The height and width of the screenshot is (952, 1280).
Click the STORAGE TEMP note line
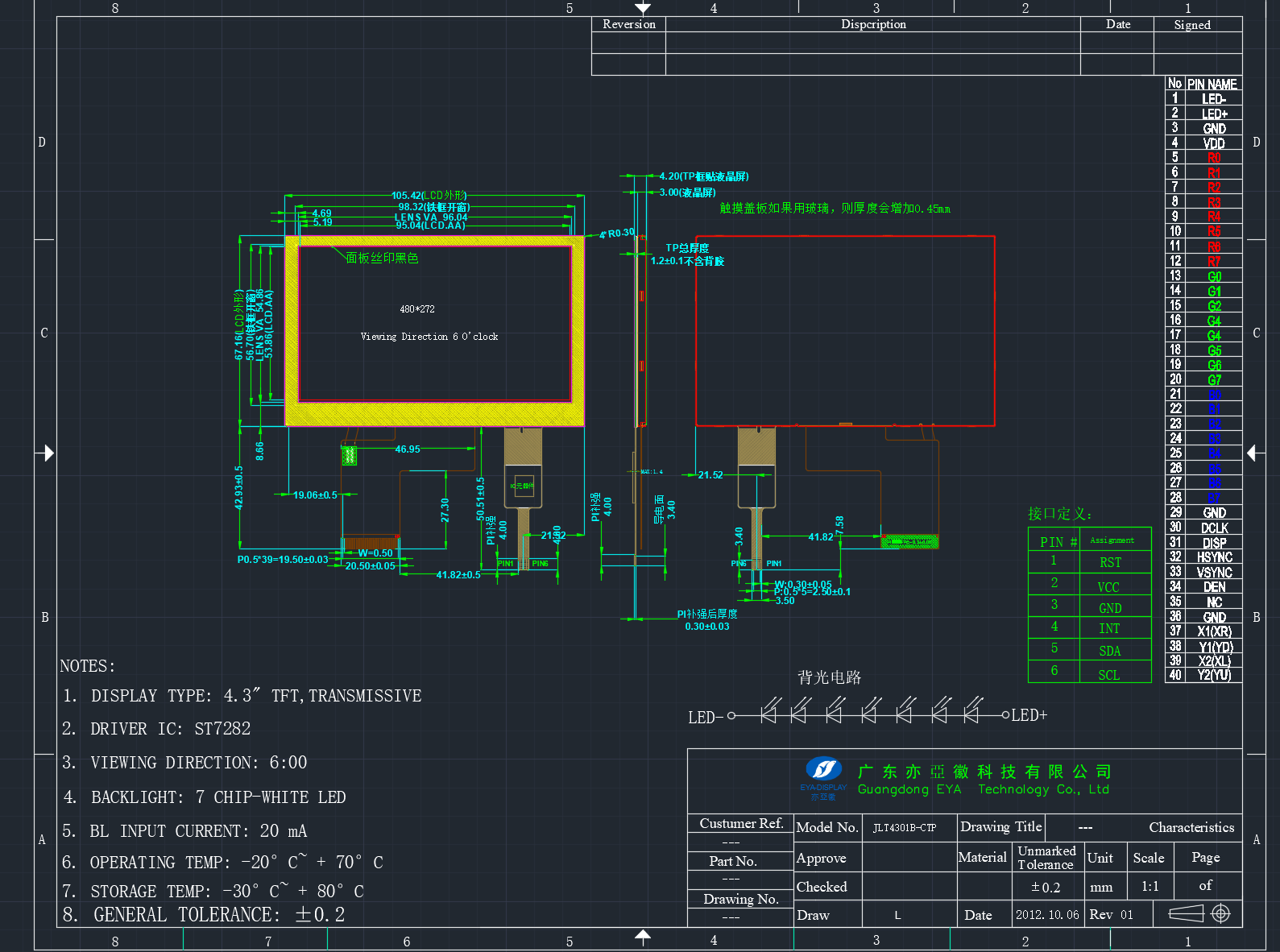tap(213, 892)
